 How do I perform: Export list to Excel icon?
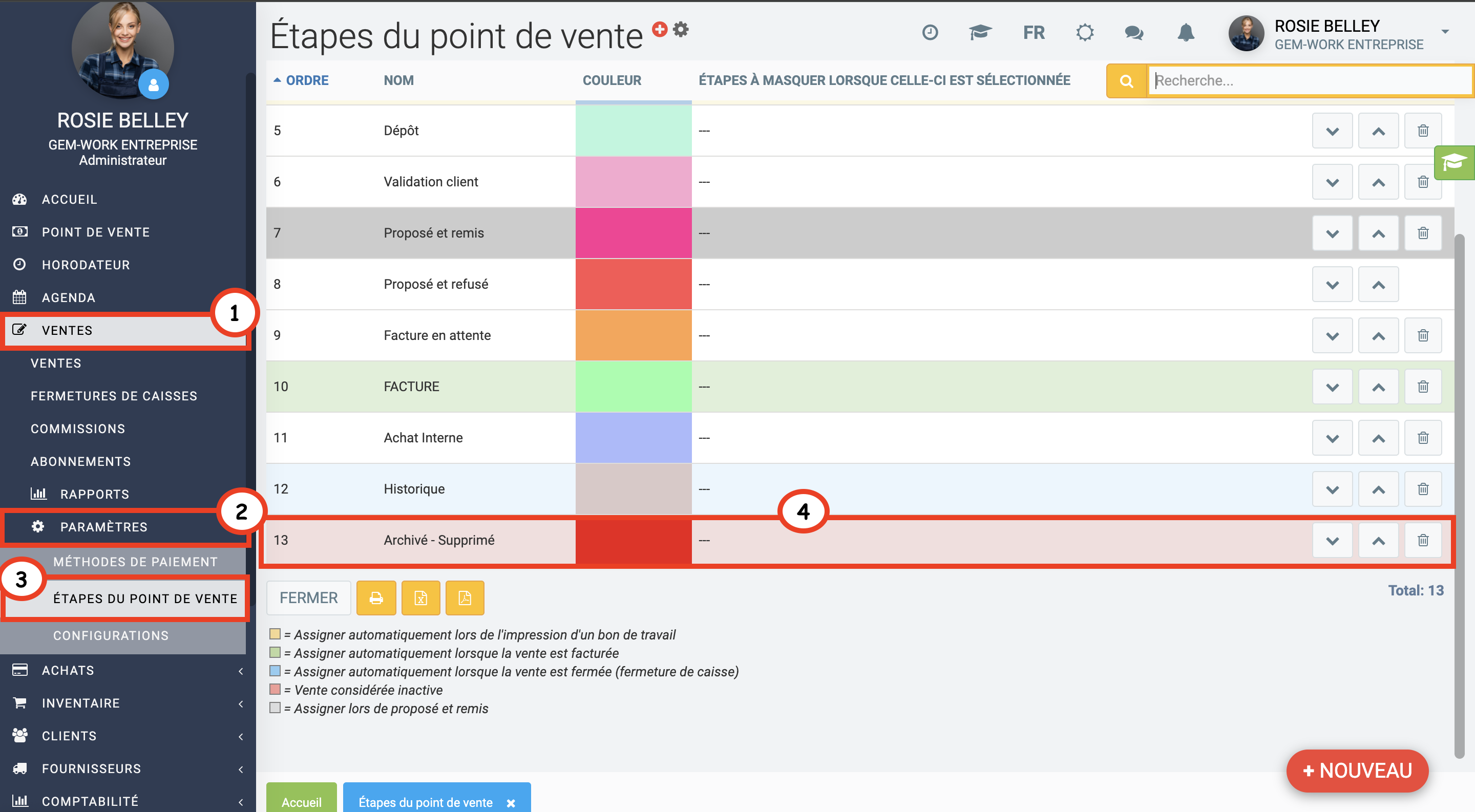(x=420, y=598)
